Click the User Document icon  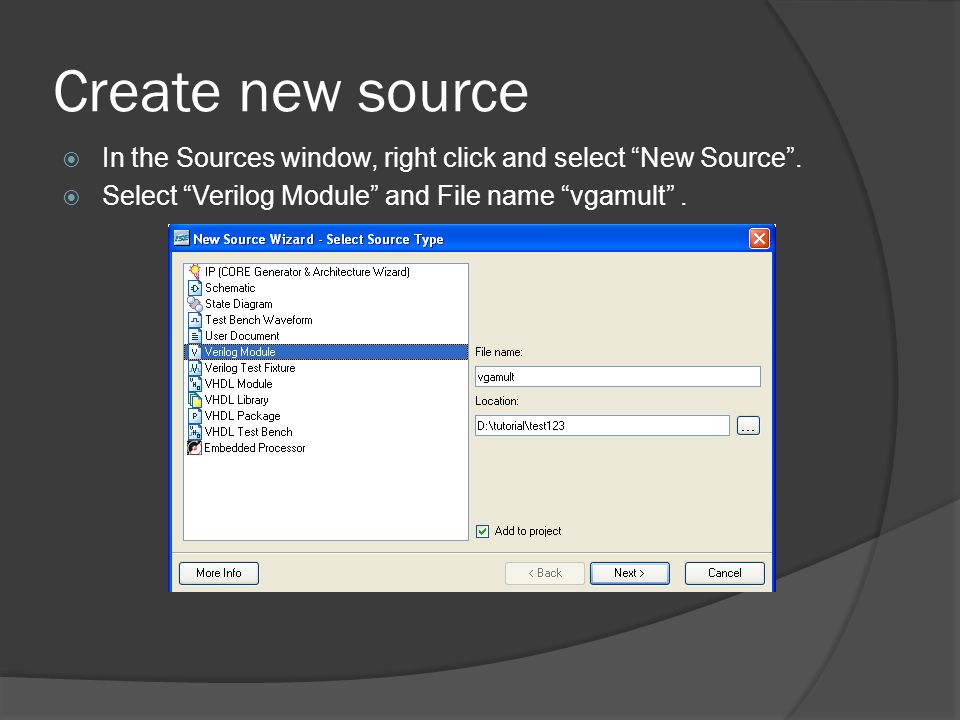tap(195, 336)
